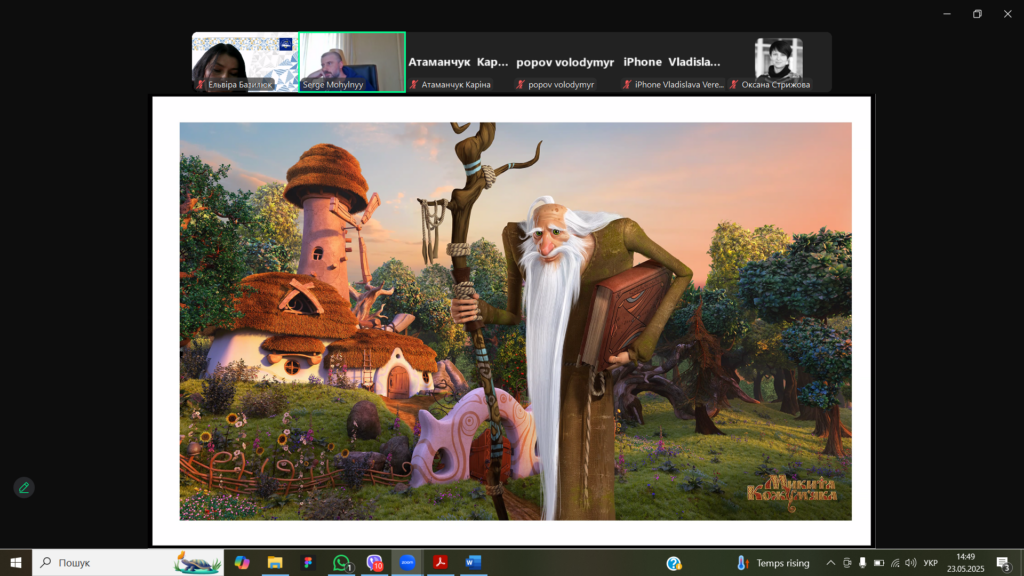Click muted mic icon beside popov volodymyr

[520, 84]
